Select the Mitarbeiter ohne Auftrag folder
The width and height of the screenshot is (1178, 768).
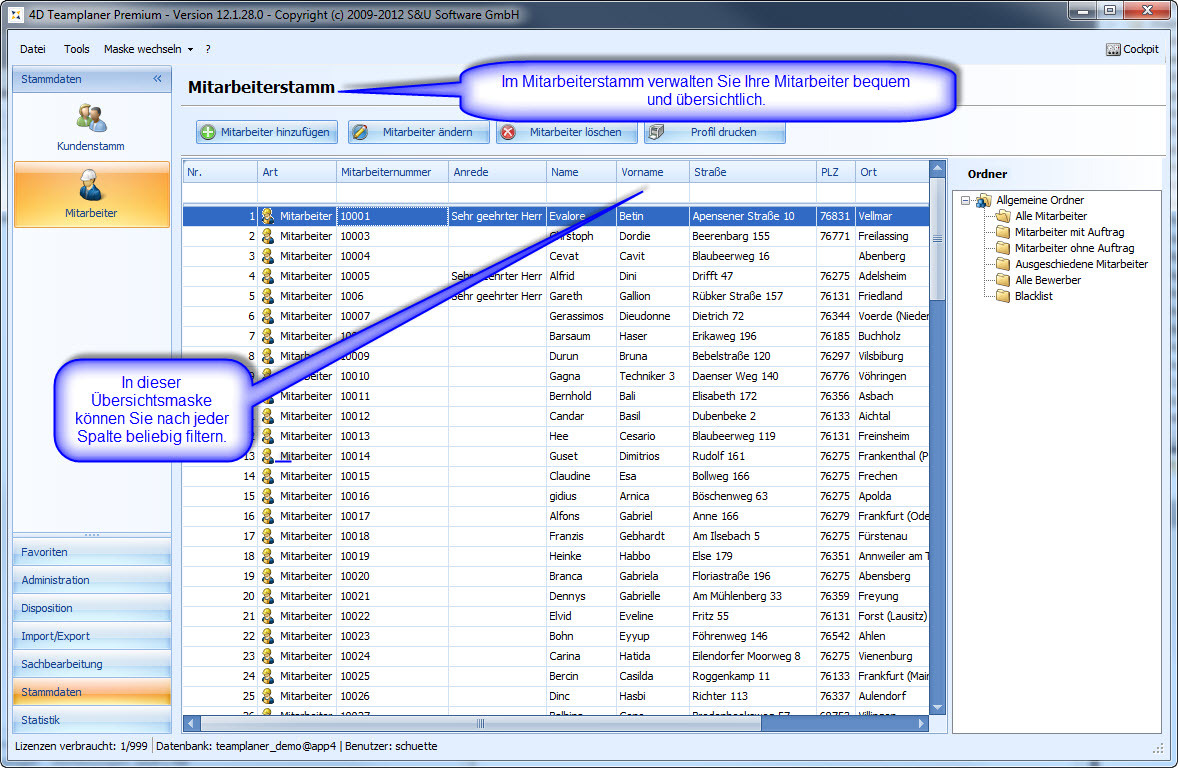click(x=1074, y=248)
